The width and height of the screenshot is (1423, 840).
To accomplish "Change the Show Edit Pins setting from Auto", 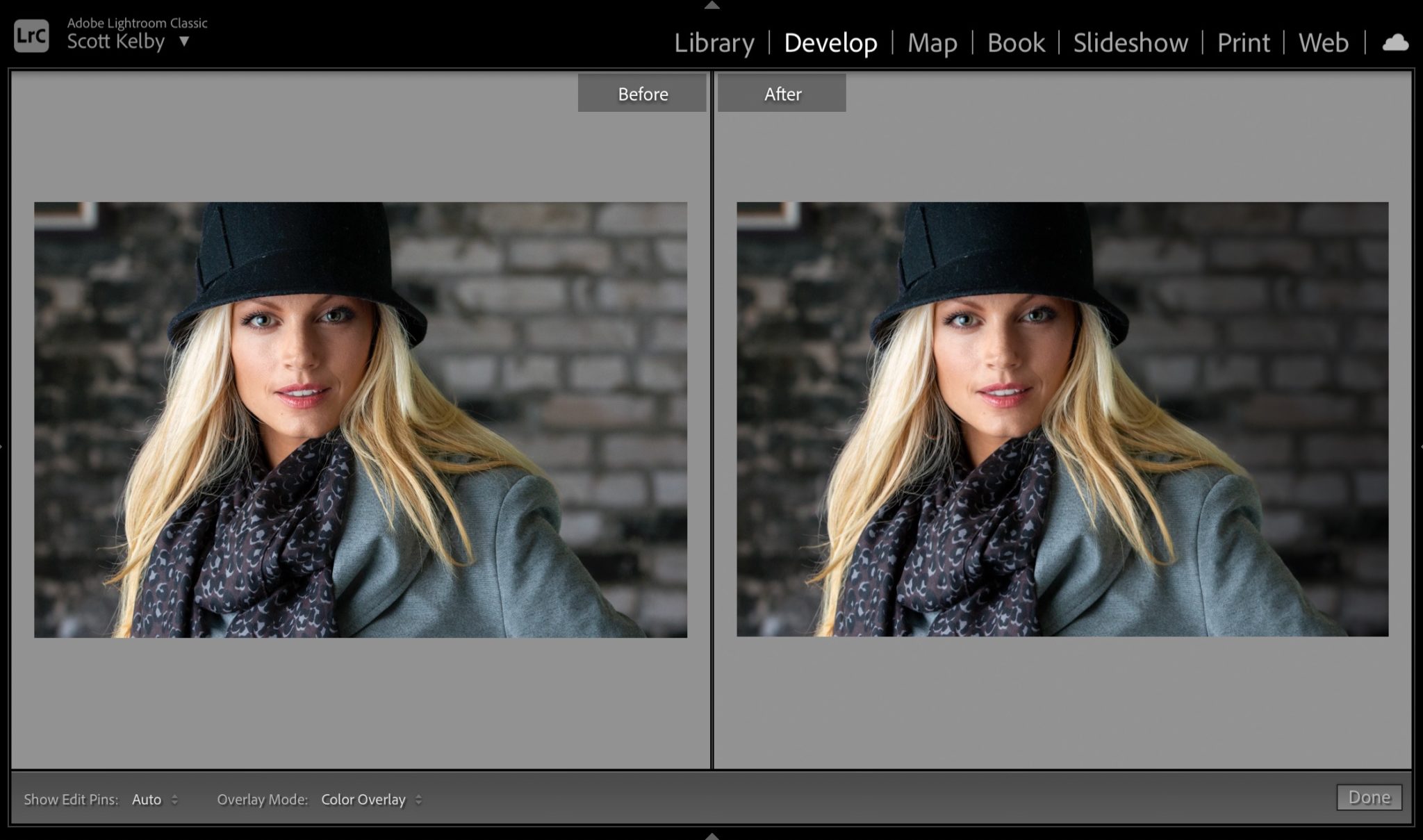I will (149, 799).
